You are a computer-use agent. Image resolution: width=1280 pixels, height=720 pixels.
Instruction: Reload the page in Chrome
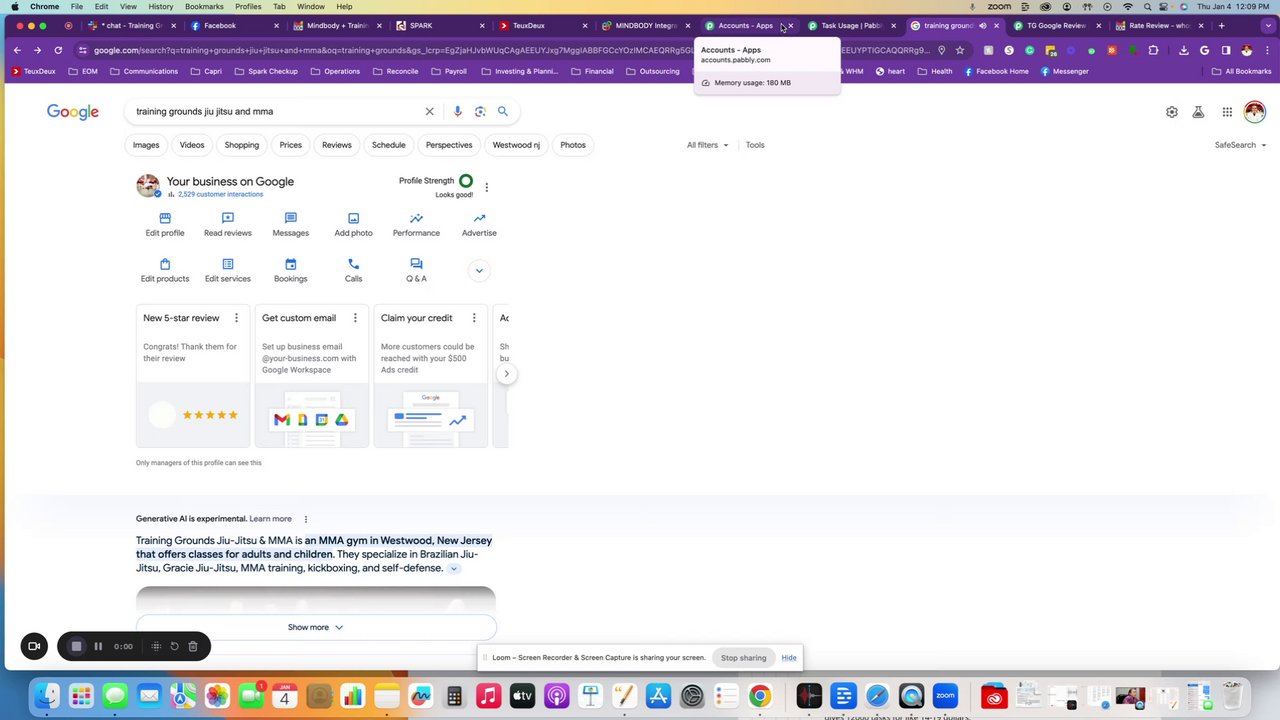(x=58, y=50)
